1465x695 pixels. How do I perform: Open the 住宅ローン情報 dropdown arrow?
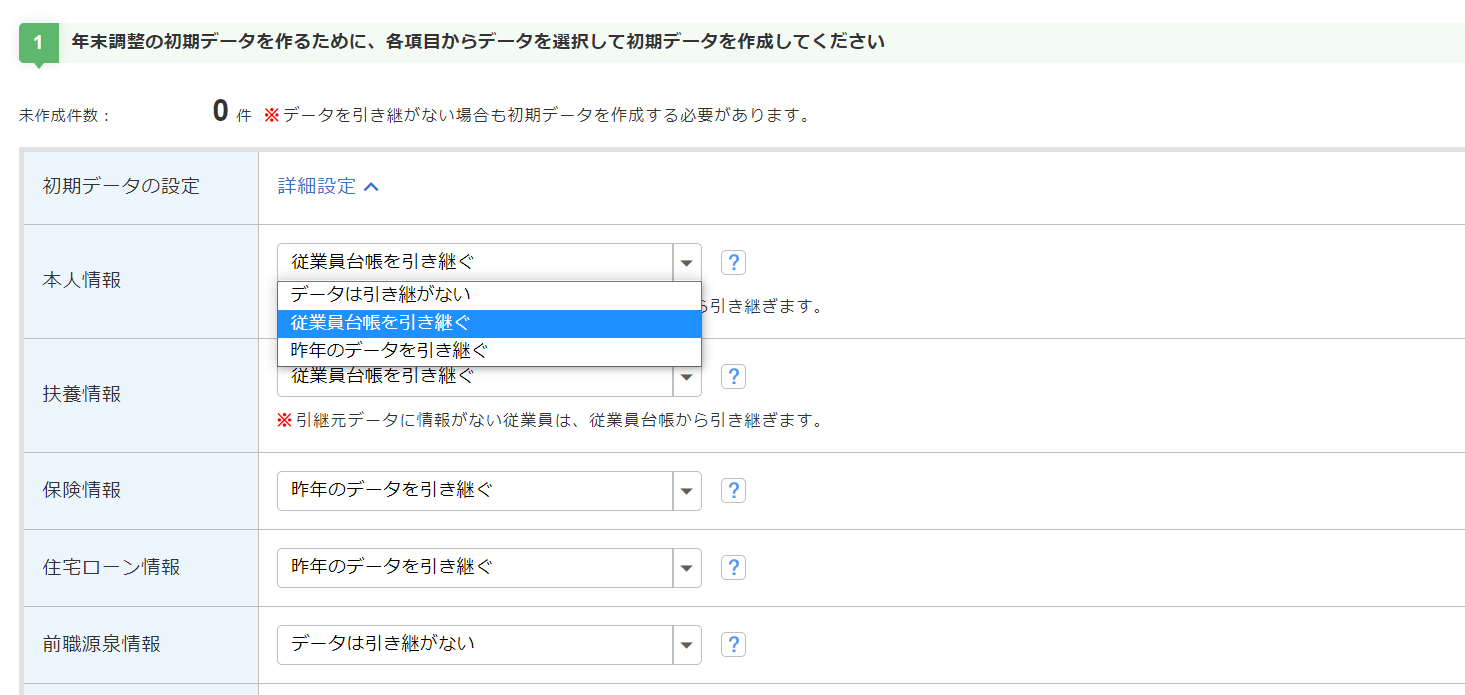(x=687, y=568)
